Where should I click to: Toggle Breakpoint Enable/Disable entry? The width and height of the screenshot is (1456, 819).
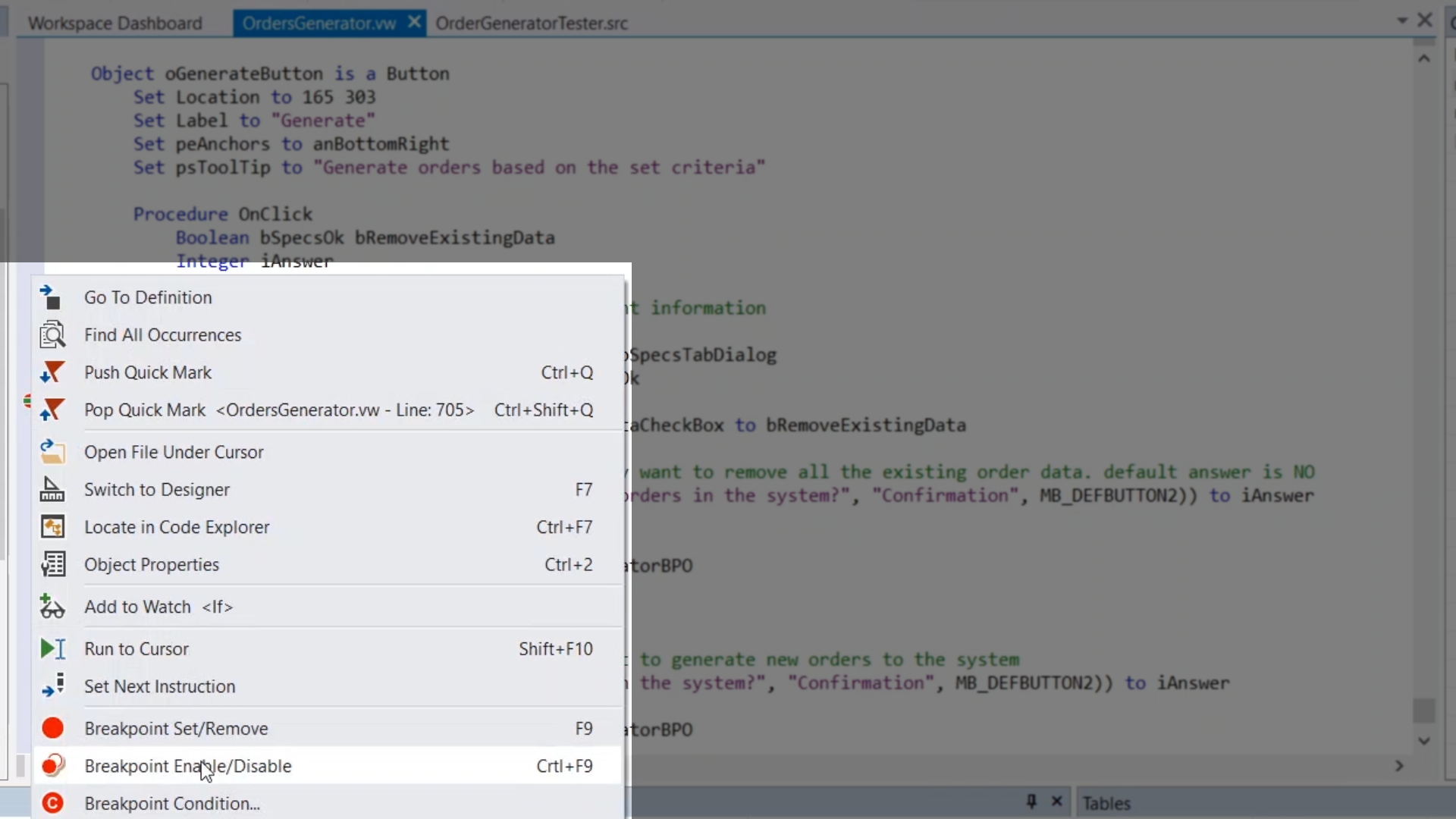click(187, 766)
